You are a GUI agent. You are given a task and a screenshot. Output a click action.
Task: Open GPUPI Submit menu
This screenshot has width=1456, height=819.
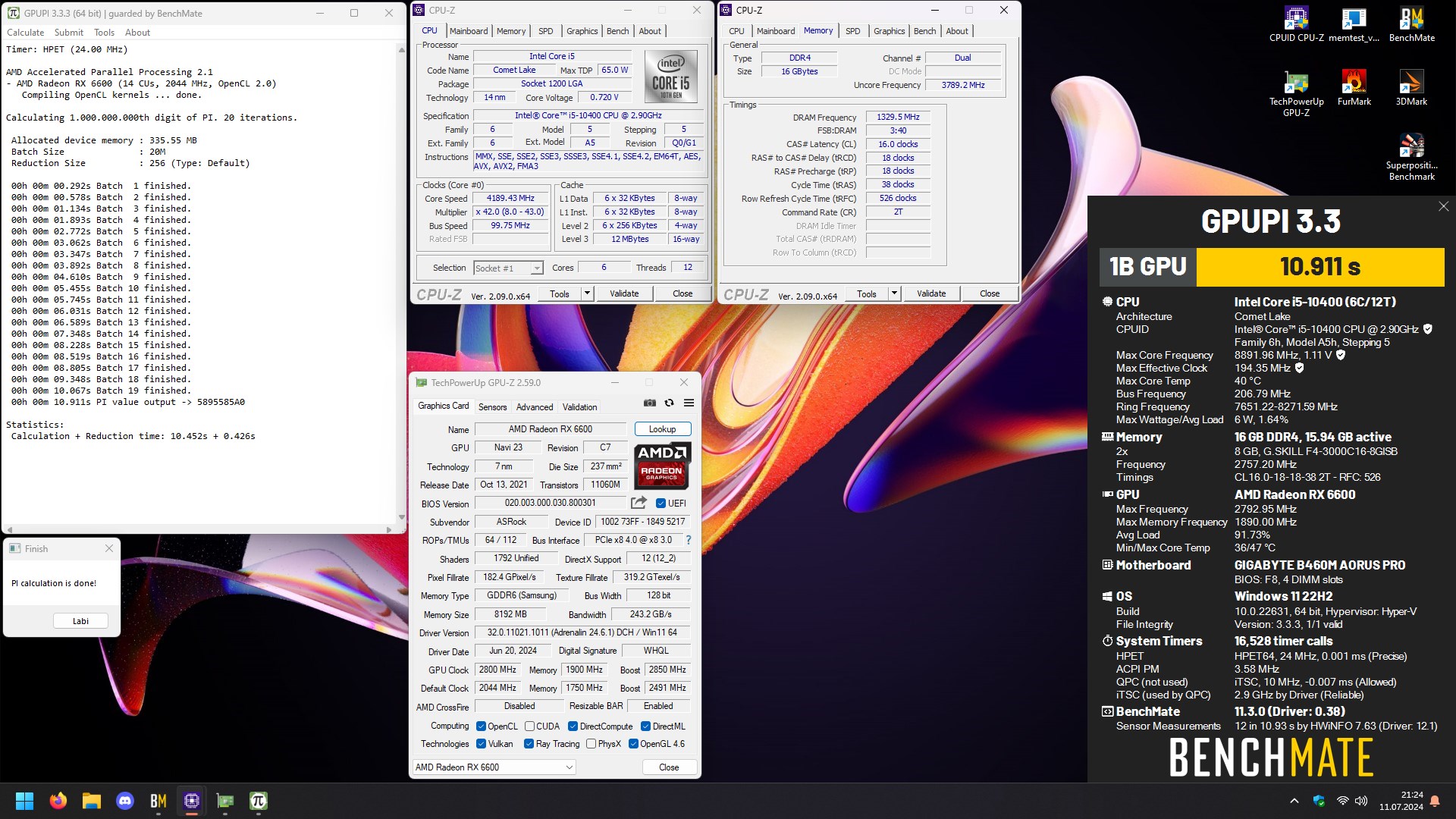69,33
